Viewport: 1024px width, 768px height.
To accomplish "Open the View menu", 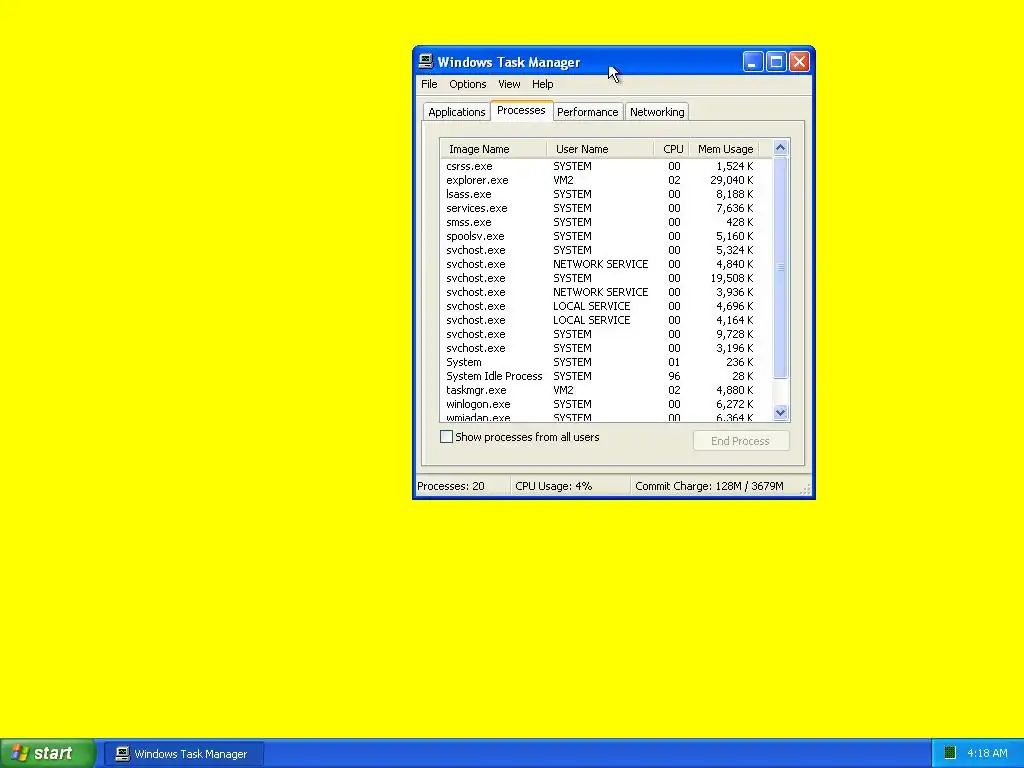I will coord(509,84).
